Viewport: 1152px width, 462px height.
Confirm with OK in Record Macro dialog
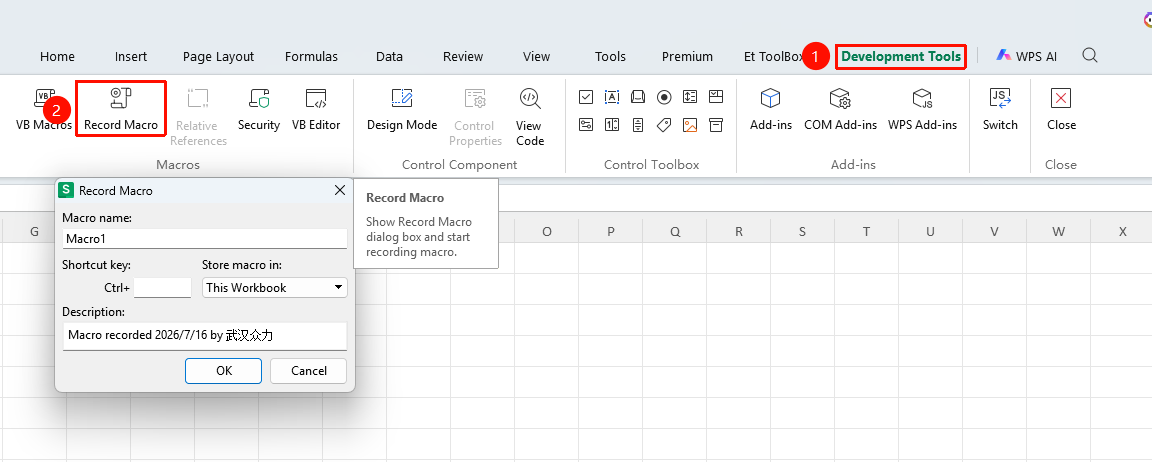point(223,371)
